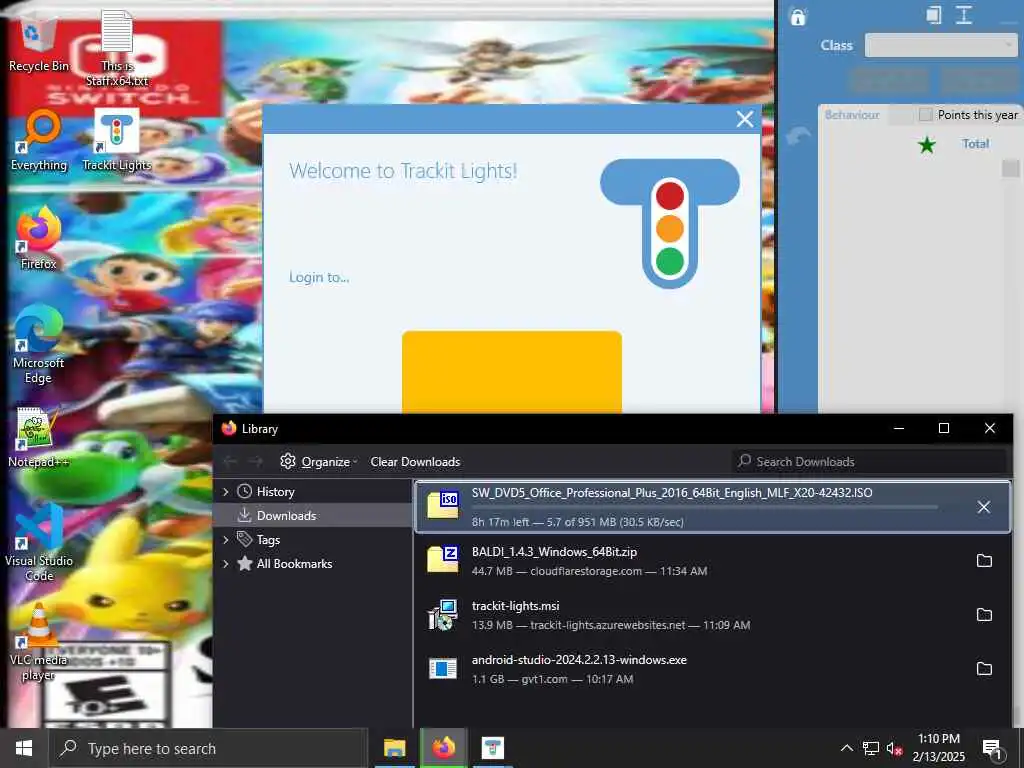This screenshot has height=768, width=1024.
Task: Click the taskbar clock showing 1:10 PM
Action: (x=938, y=748)
